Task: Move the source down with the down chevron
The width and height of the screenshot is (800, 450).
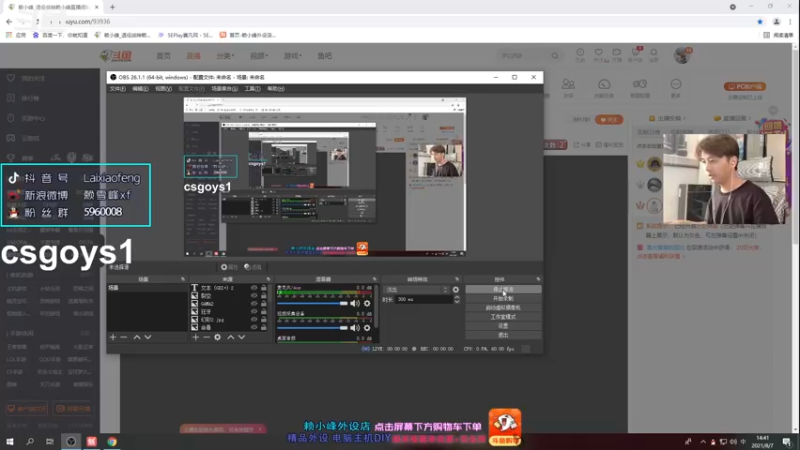Action: point(241,337)
